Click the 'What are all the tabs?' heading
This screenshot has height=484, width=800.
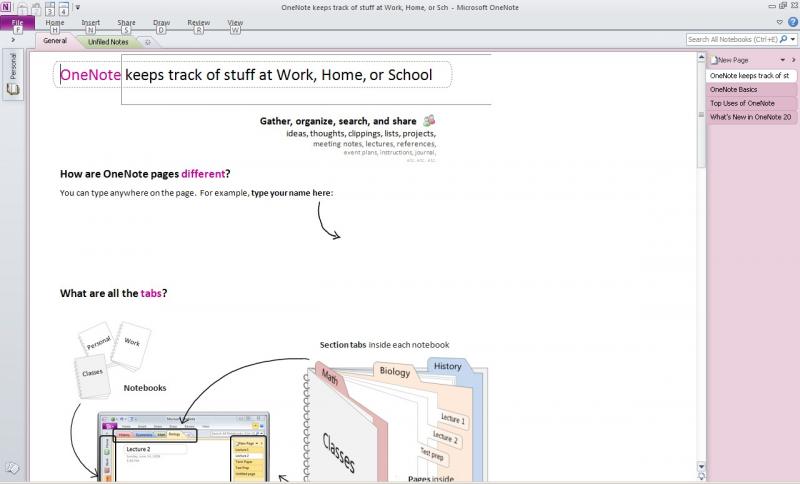(x=113, y=293)
